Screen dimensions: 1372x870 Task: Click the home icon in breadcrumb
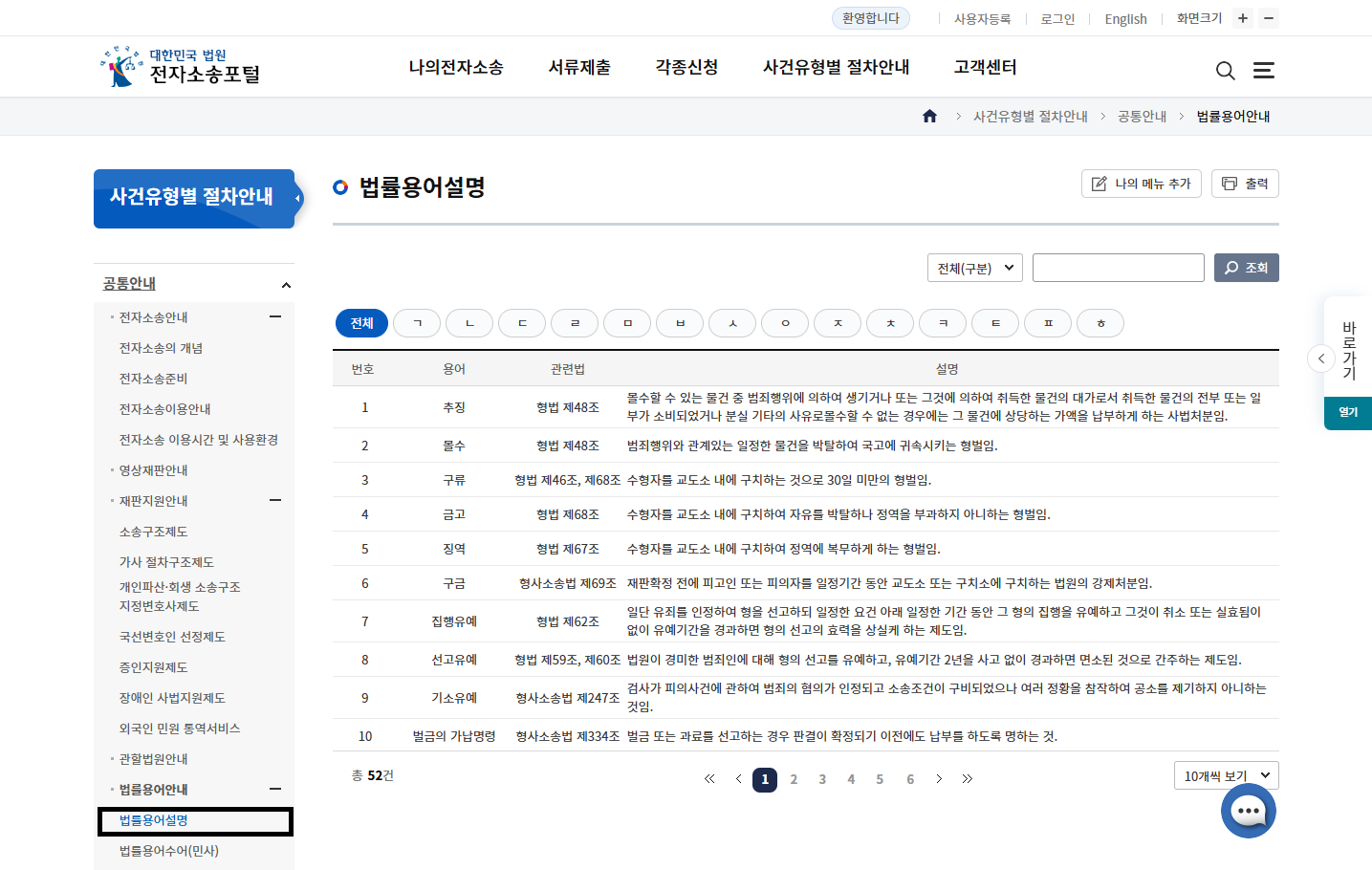(929, 117)
